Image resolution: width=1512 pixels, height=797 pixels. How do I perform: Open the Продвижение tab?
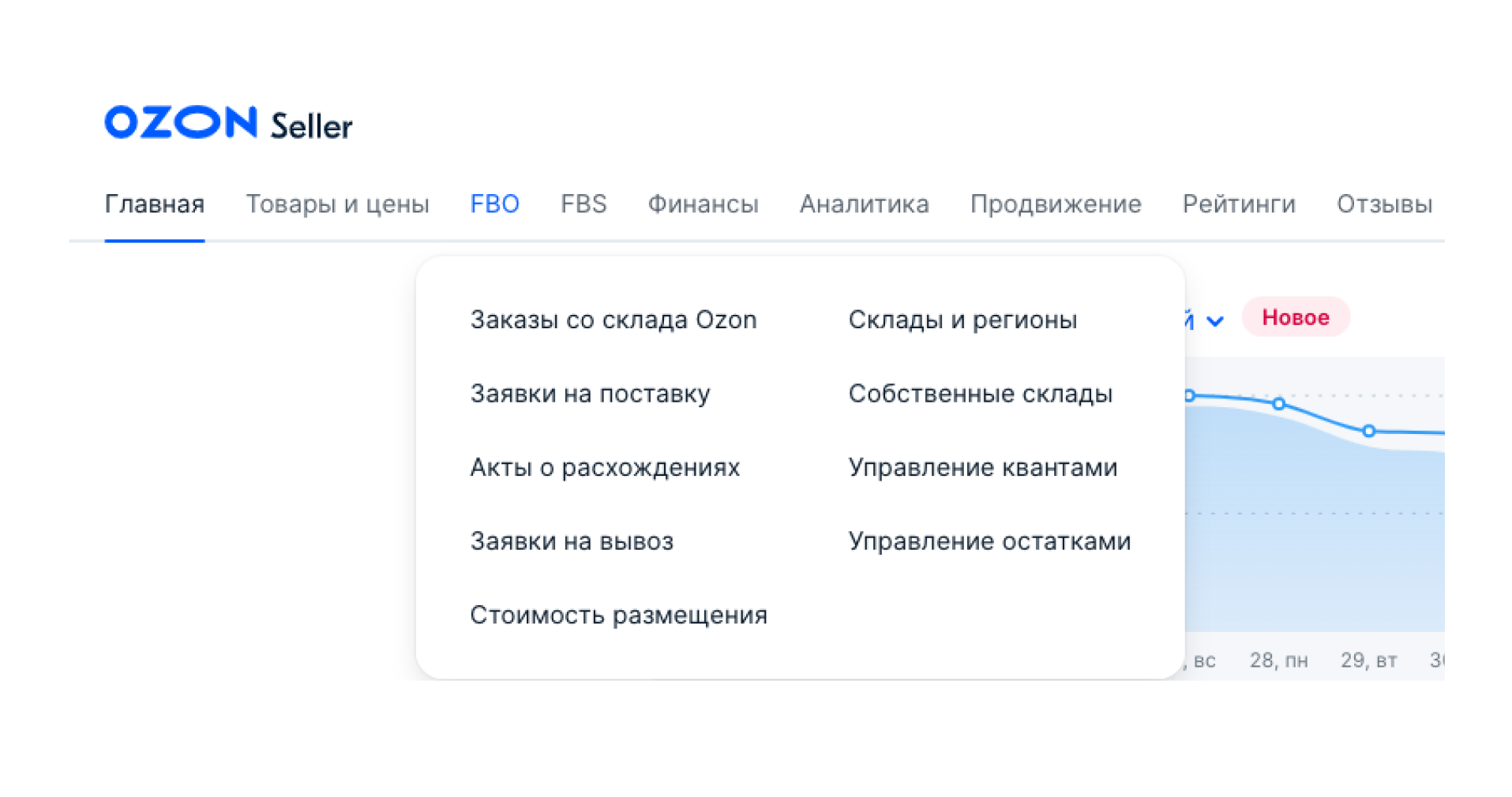coord(1056,204)
